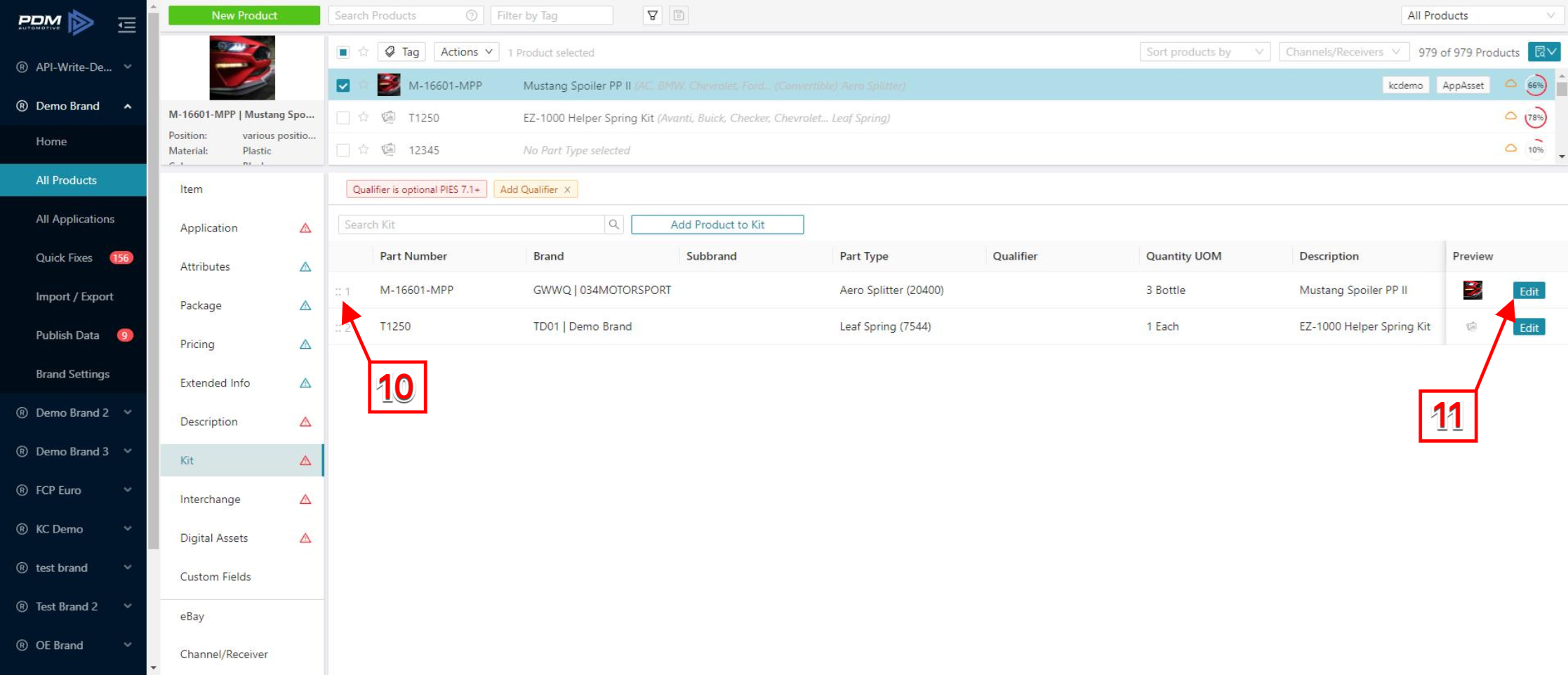Click cloud sync icon on M-16601-MPP row
1568x675 pixels.
click(x=1510, y=84)
